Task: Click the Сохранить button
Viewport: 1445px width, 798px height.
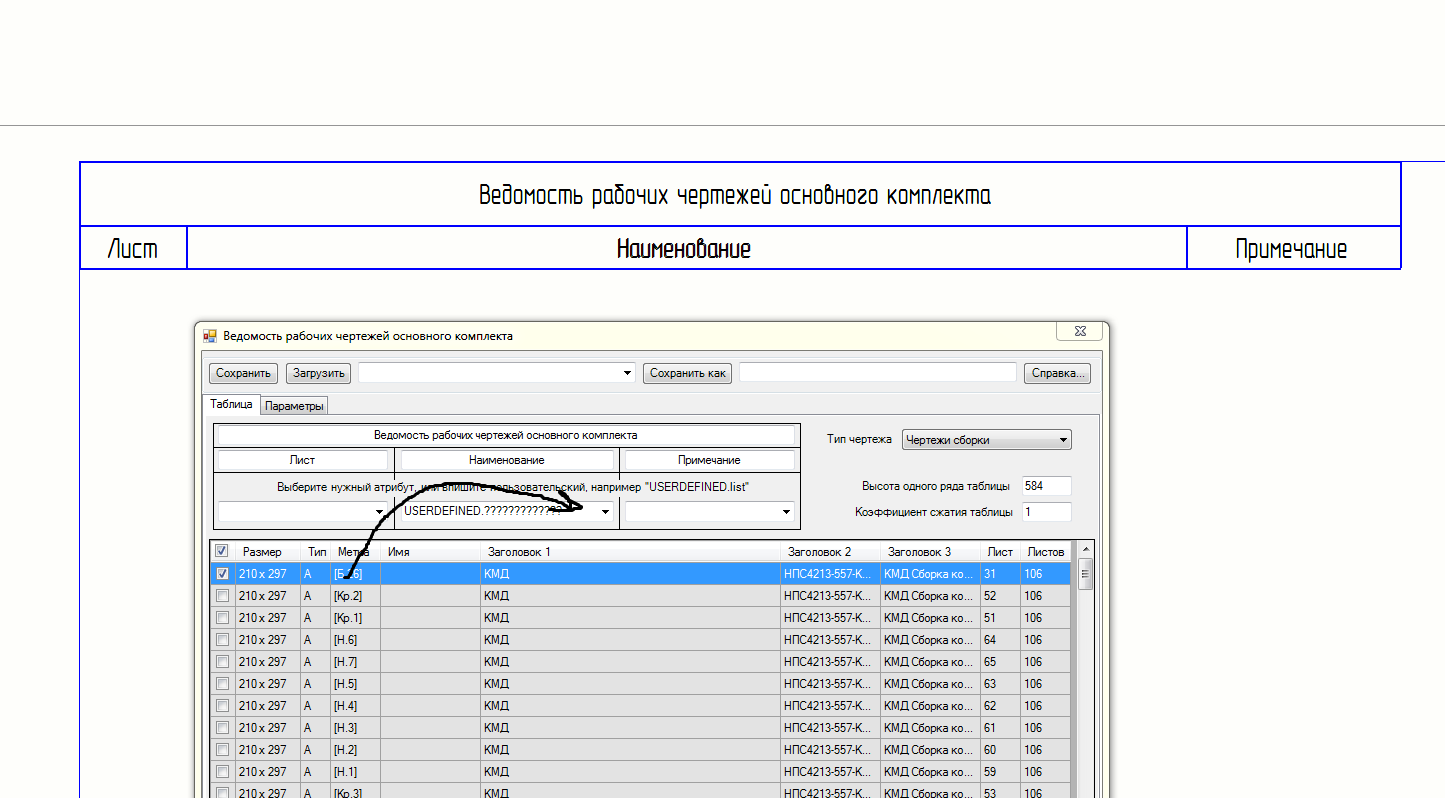Action: coord(243,373)
